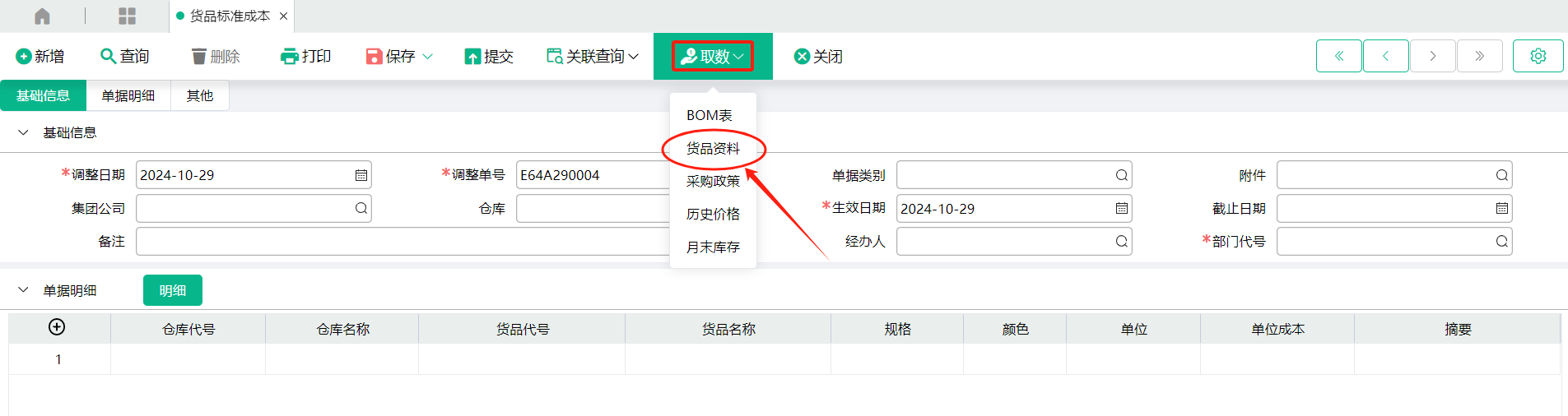Switch to the 单据明细 tab

[128, 95]
